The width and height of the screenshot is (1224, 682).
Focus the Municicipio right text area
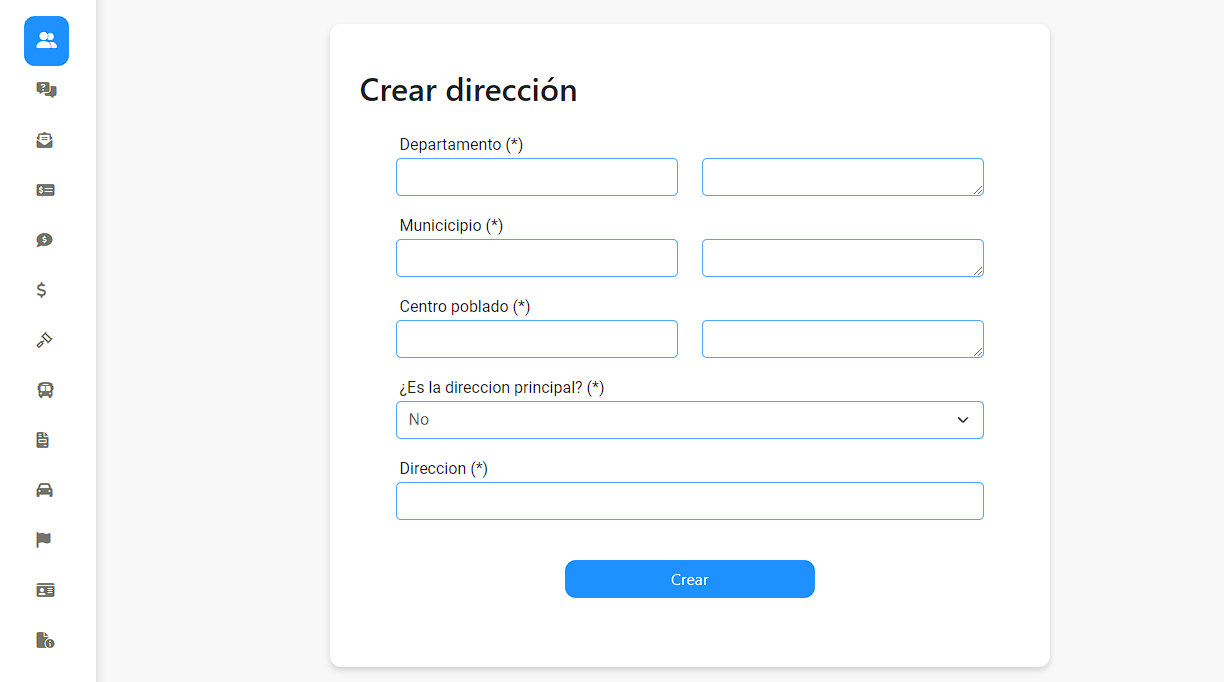click(843, 258)
